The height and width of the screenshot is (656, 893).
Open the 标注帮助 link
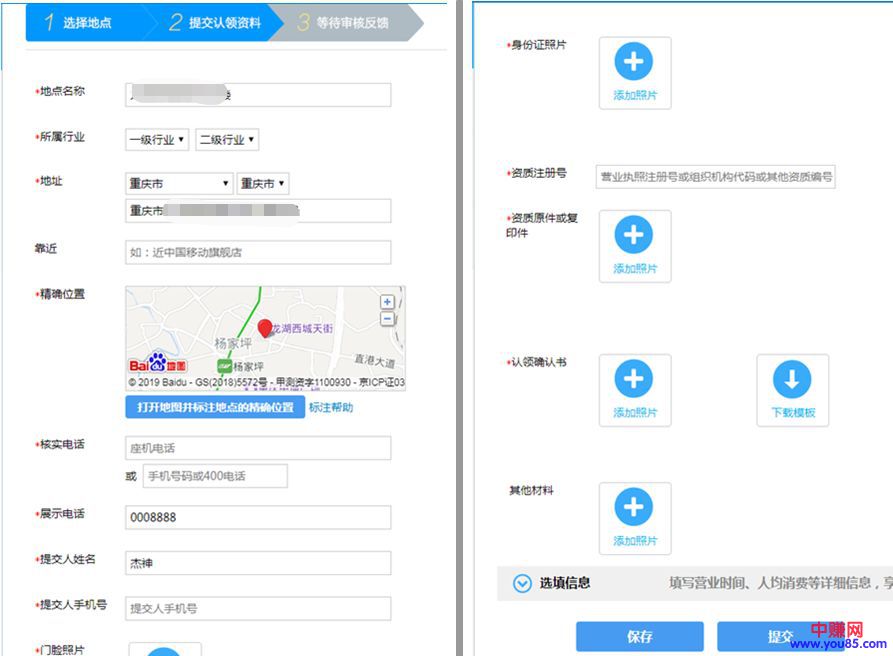pyautogui.click(x=331, y=407)
